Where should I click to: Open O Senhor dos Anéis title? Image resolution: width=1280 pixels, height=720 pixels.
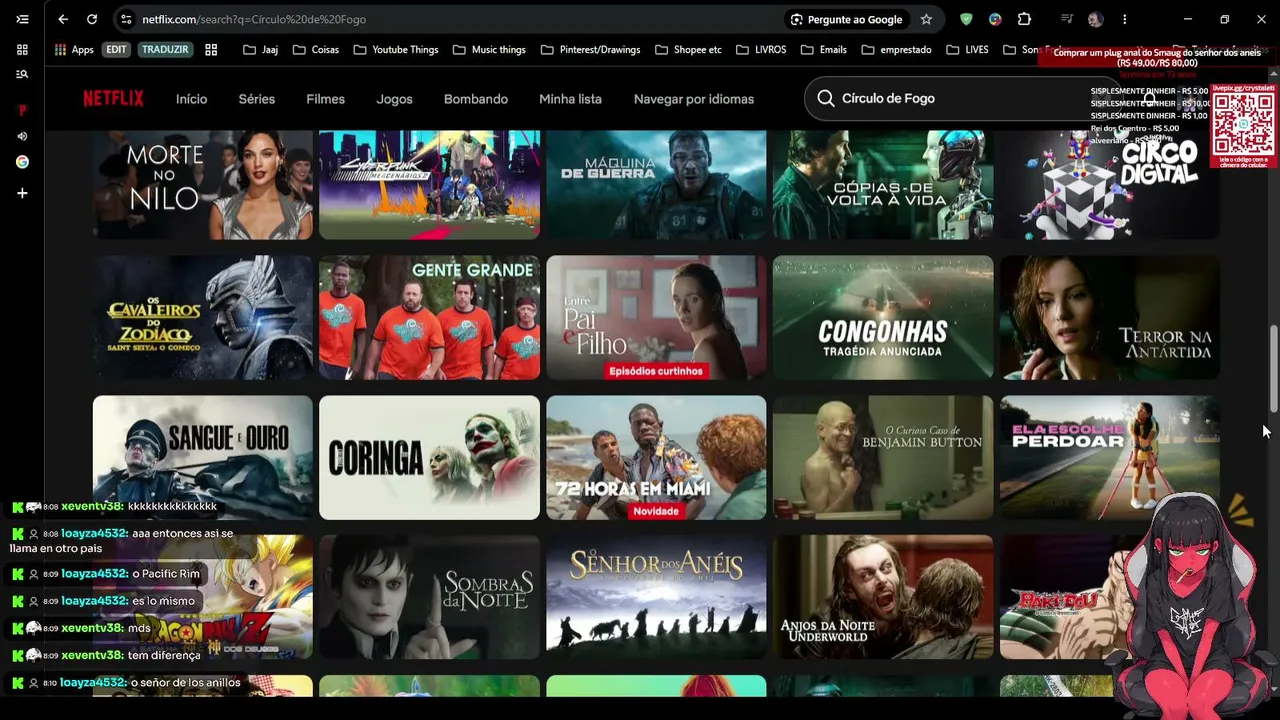pos(656,597)
